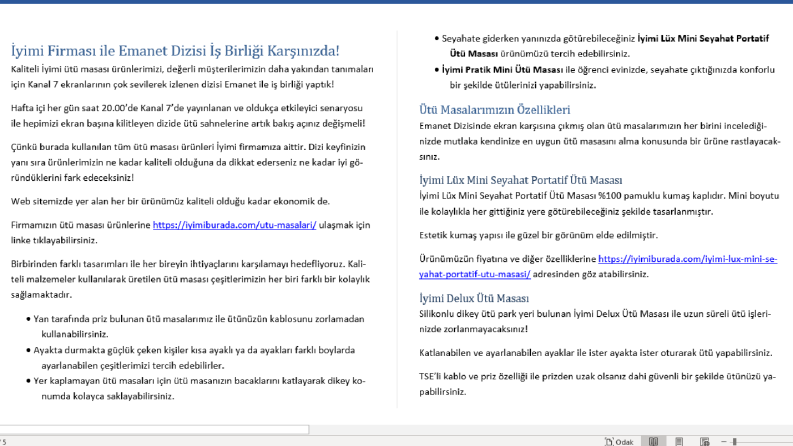This screenshot has width=793, height=446.
Task: Click the zoom out minus button
Action: click(724, 441)
